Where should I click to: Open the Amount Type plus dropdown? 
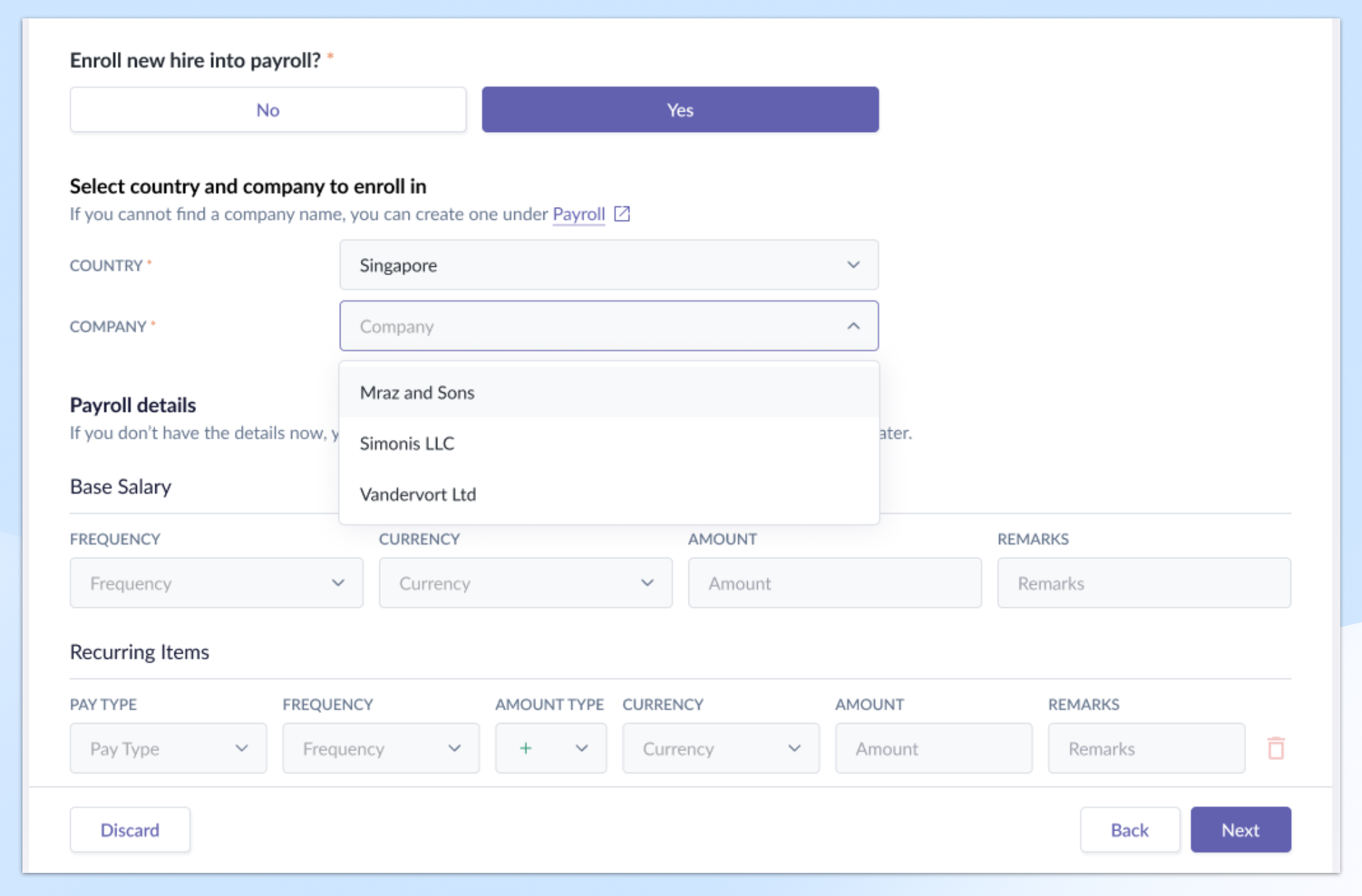click(x=551, y=748)
